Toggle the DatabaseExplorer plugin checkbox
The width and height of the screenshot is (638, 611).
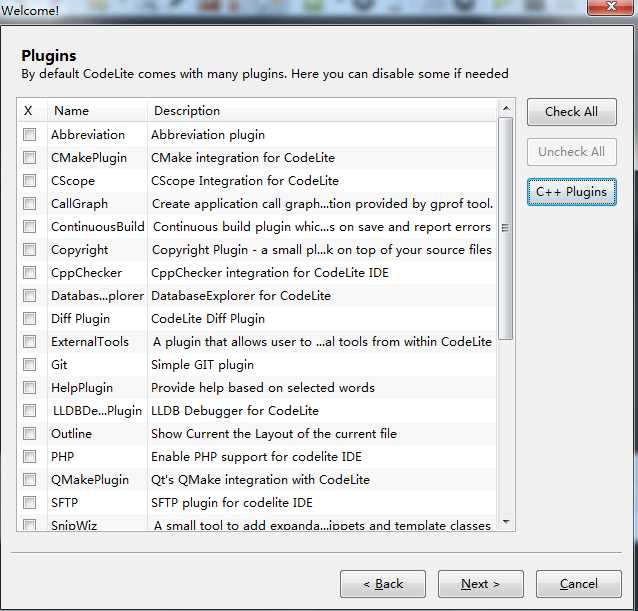point(29,295)
